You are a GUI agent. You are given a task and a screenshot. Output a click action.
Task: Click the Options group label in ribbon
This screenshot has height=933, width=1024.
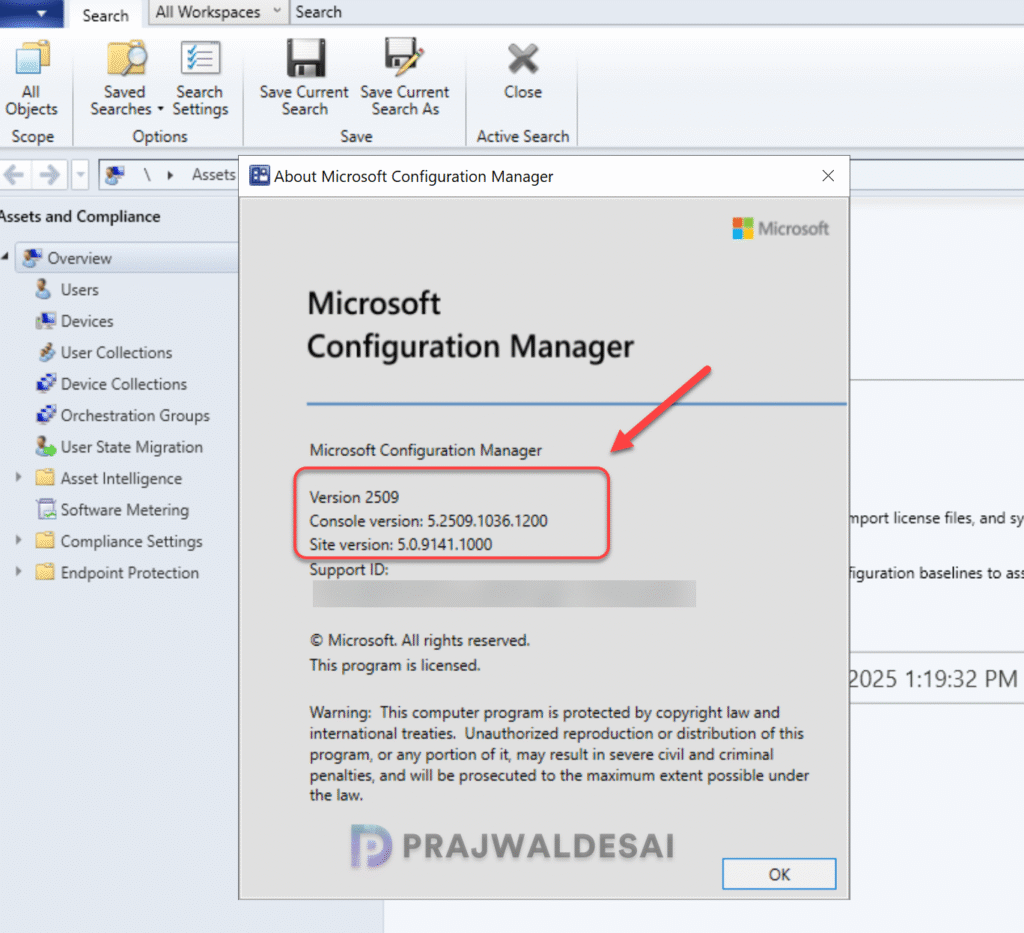160,136
